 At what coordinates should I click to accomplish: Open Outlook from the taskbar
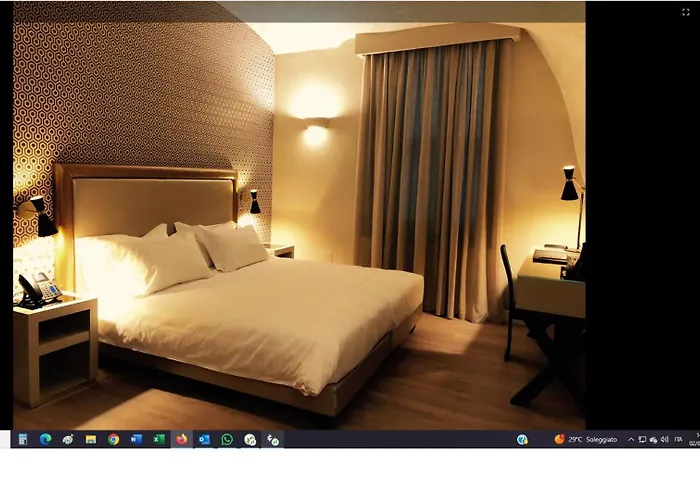pos(204,439)
